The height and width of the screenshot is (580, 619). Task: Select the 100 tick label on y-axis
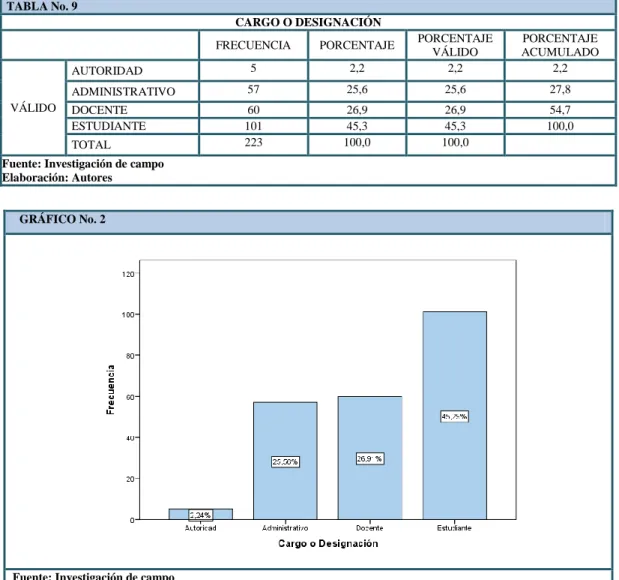128,315
